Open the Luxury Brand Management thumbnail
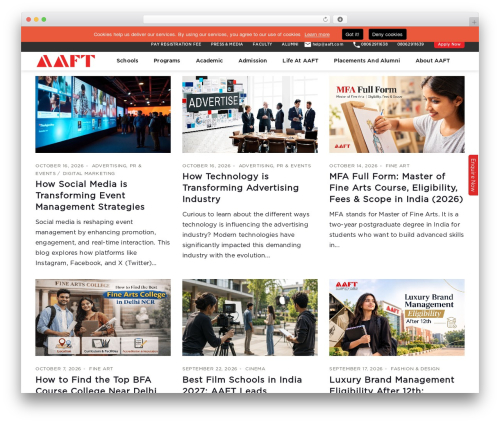 397,317
